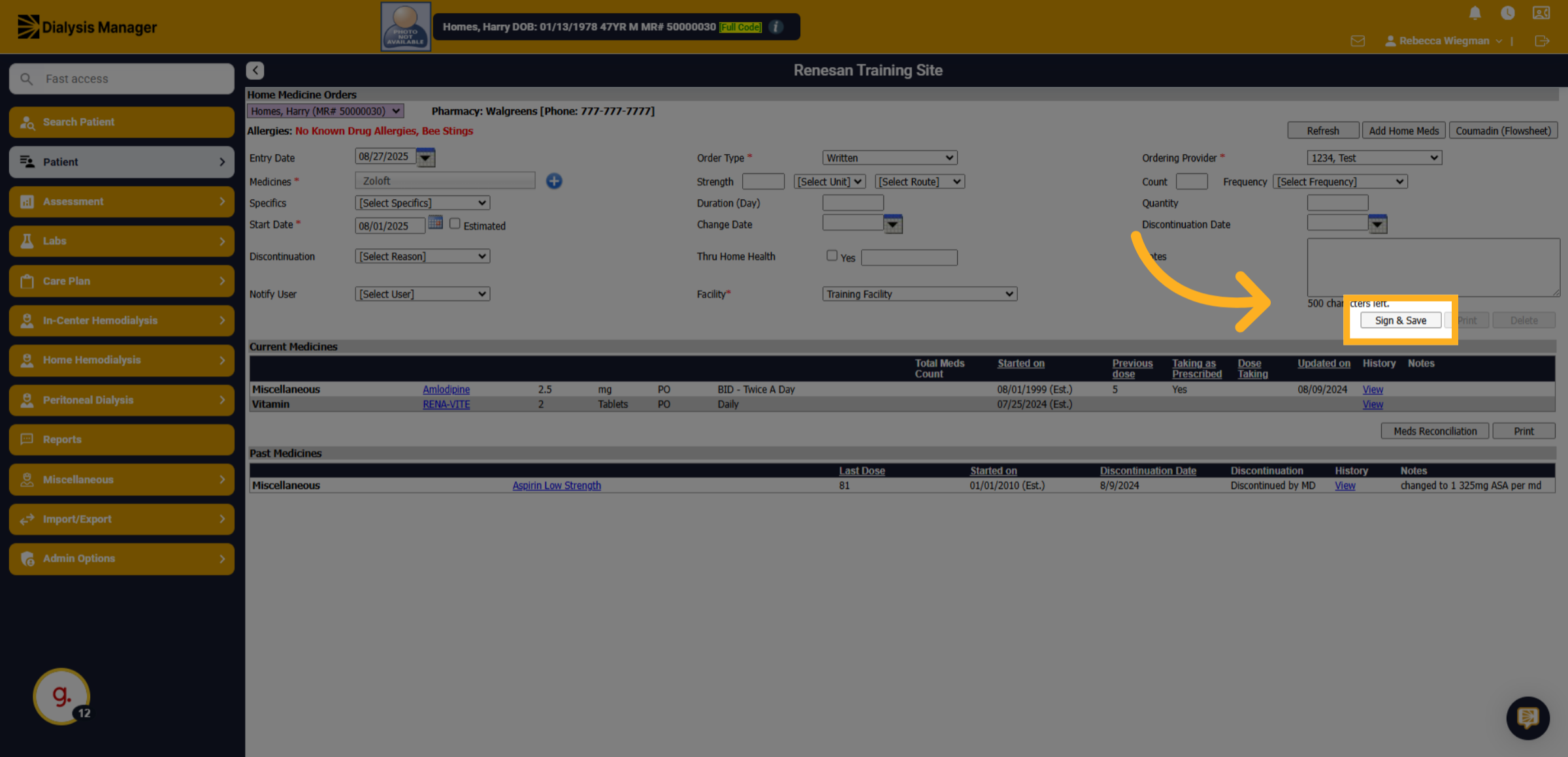Click the patient info icon near Full Code
1568x757 pixels.
[x=776, y=27]
